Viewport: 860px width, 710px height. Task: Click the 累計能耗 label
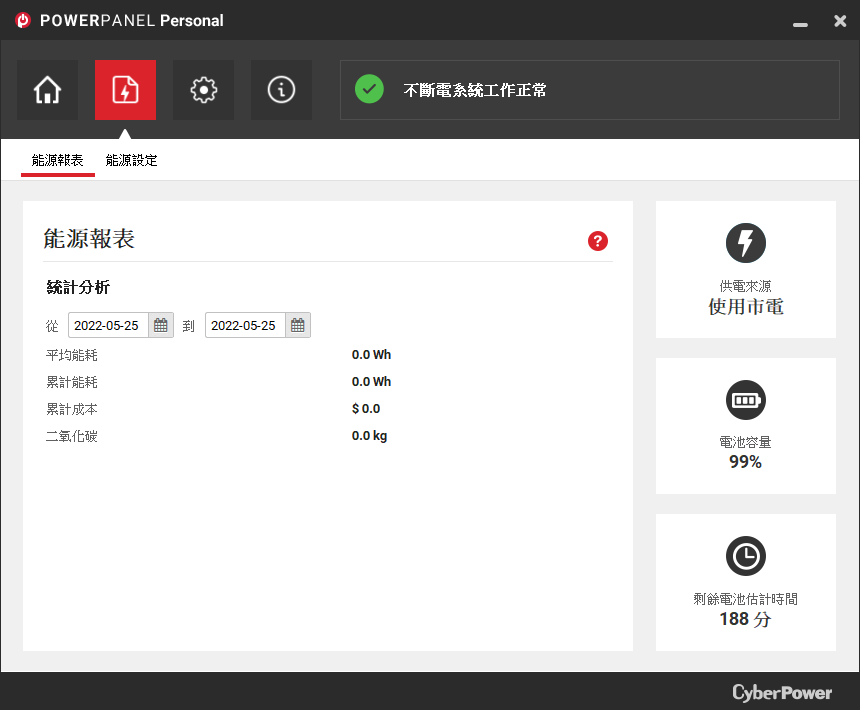(72, 382)
